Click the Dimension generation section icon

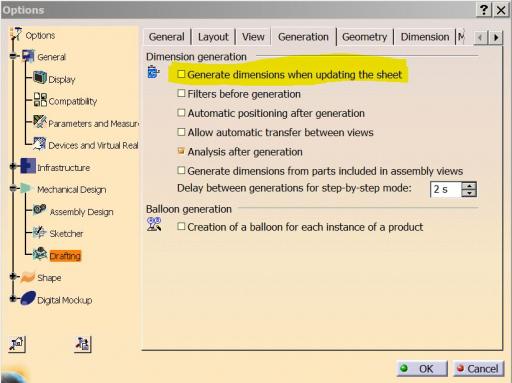[153, 72]
